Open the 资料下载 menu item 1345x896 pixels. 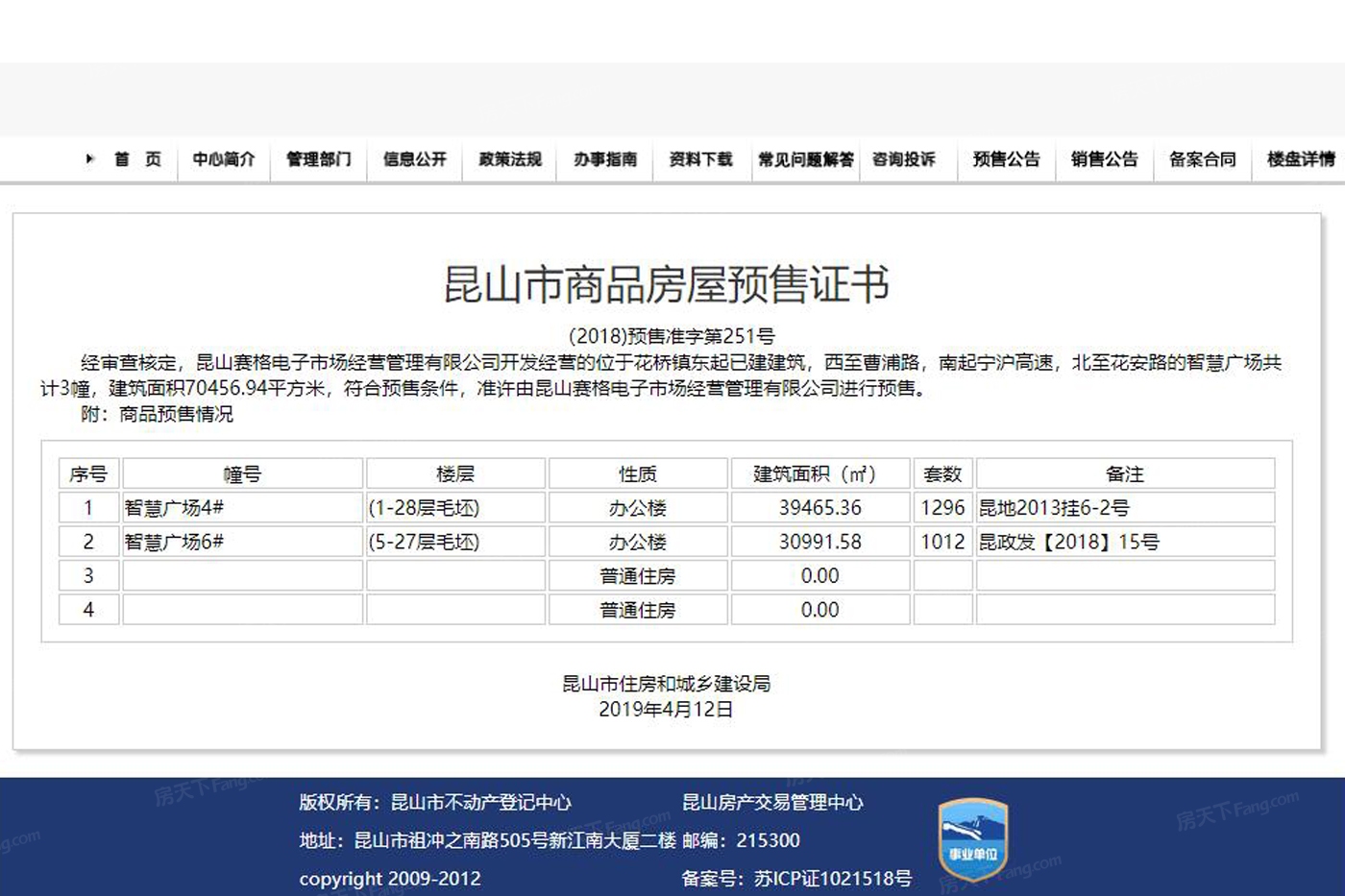coord(700,159)
